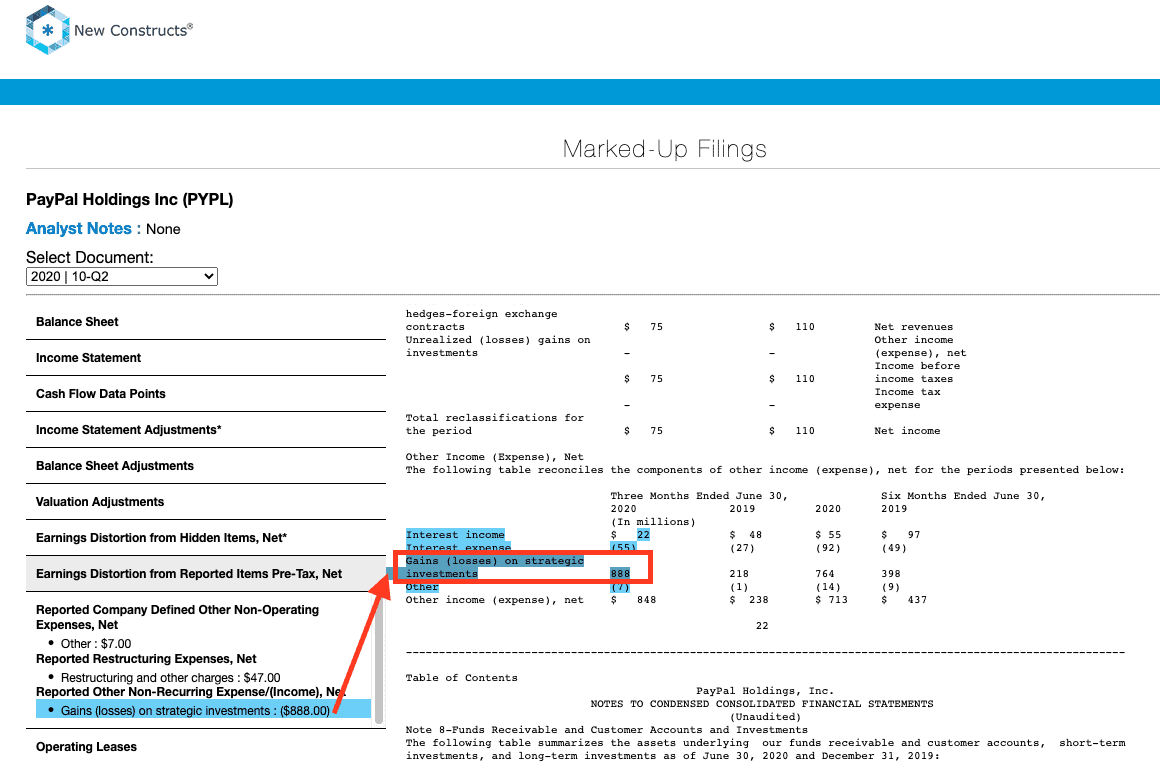Collapse Earnings Distortion from Reported Items Pre-Tax
Screen dimensions: 1160x762
(x=206, y=574)
